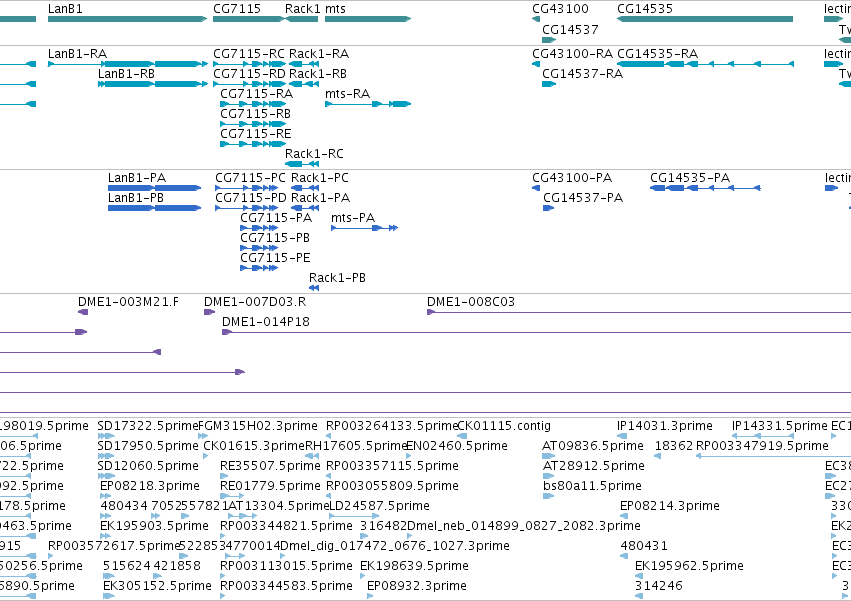Select the LD24587.5prime EST label
This screenshot has height=601, width=851.
[379, 507]
